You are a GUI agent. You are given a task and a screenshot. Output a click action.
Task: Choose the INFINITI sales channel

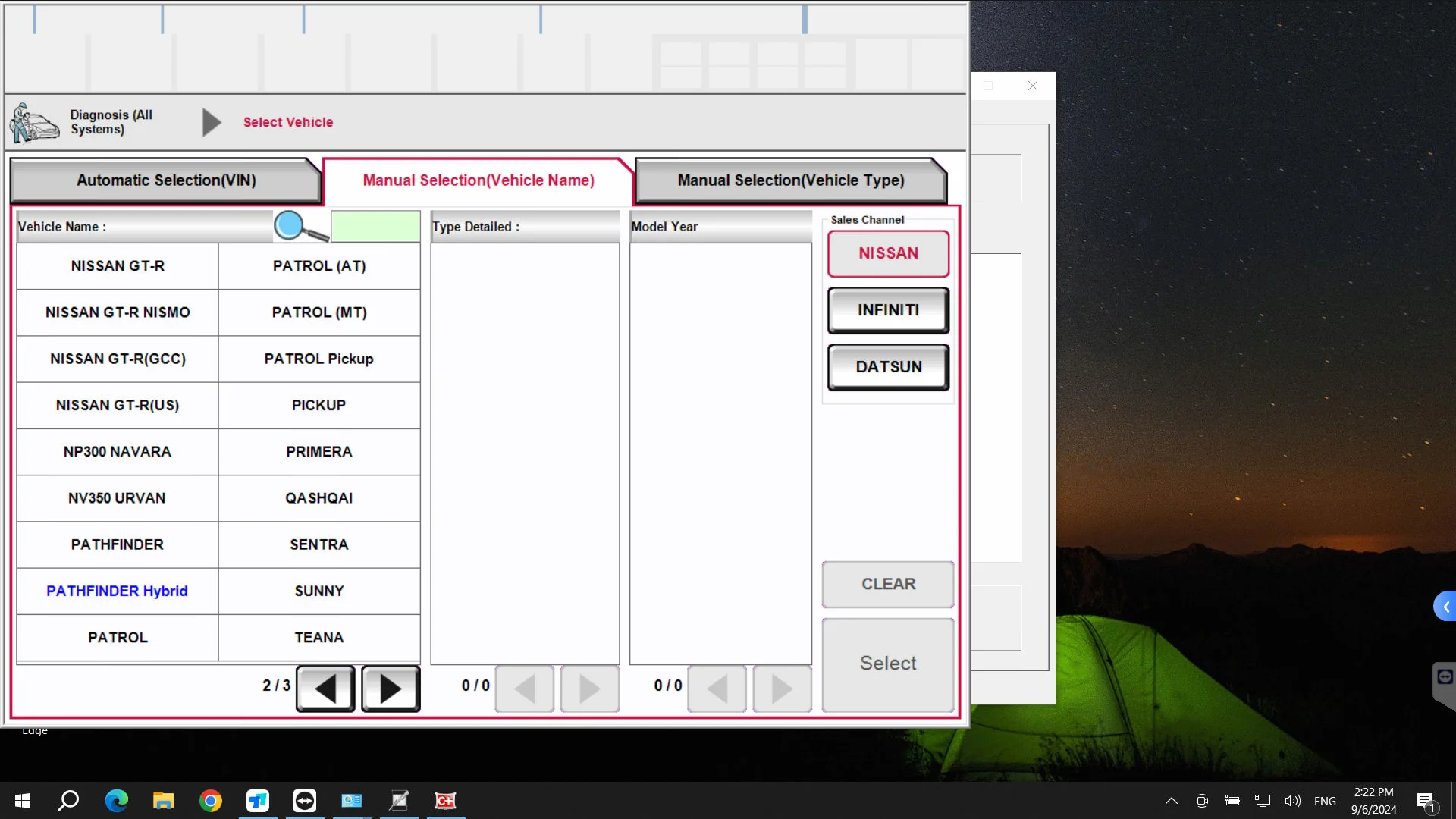pos(888,310)
